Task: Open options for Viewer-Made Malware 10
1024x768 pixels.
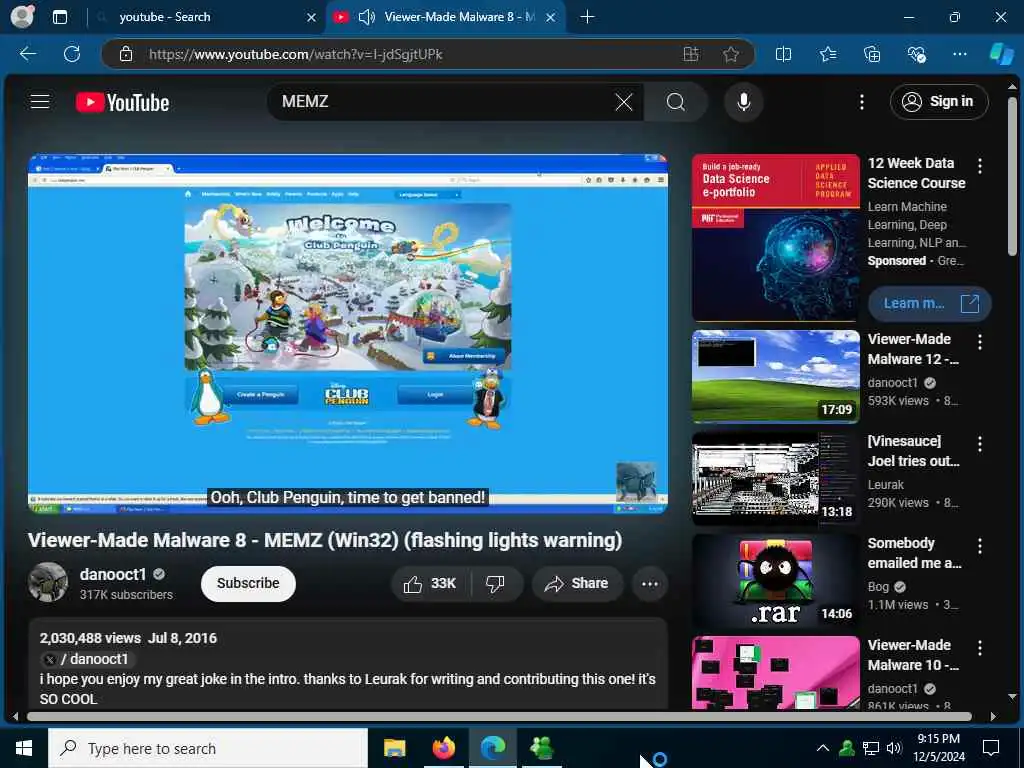Action: (980, 648)
